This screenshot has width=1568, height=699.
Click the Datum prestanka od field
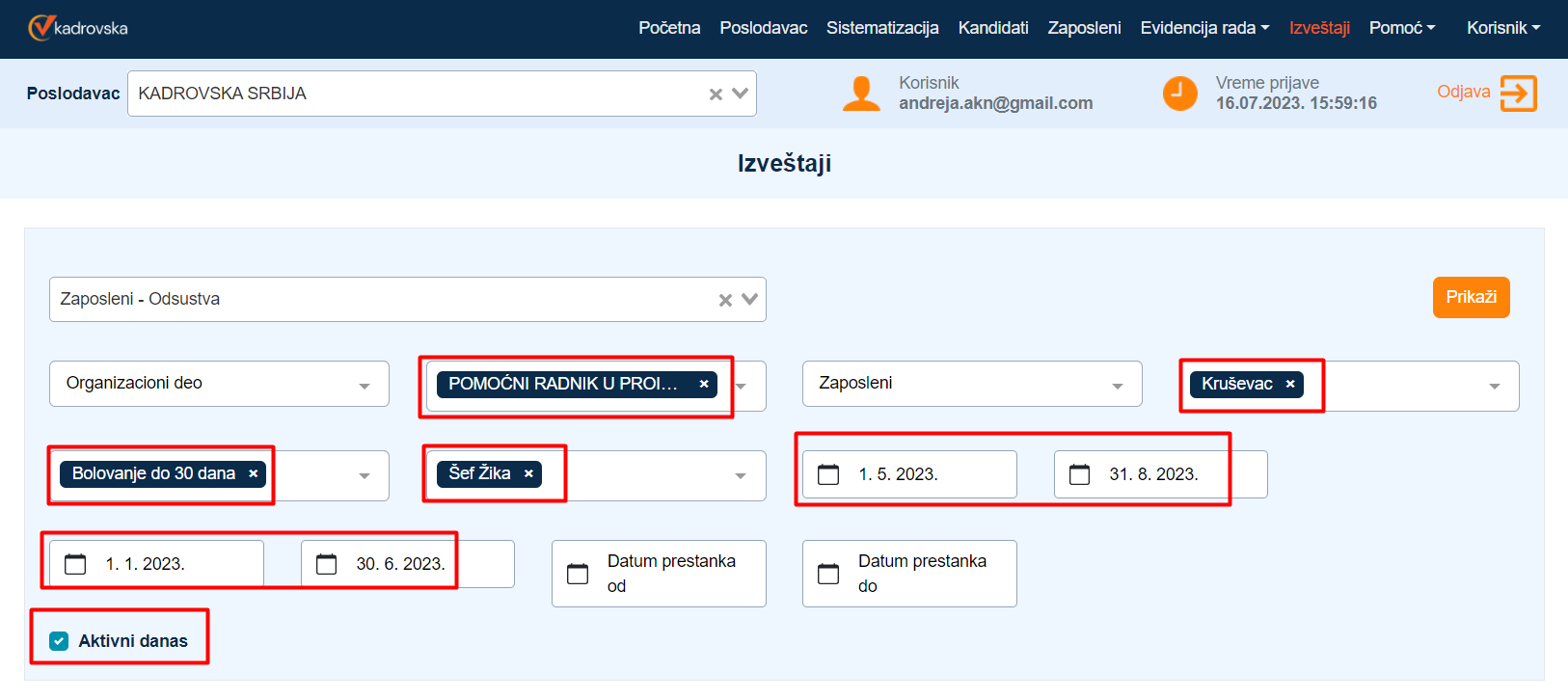click(659, 574)
